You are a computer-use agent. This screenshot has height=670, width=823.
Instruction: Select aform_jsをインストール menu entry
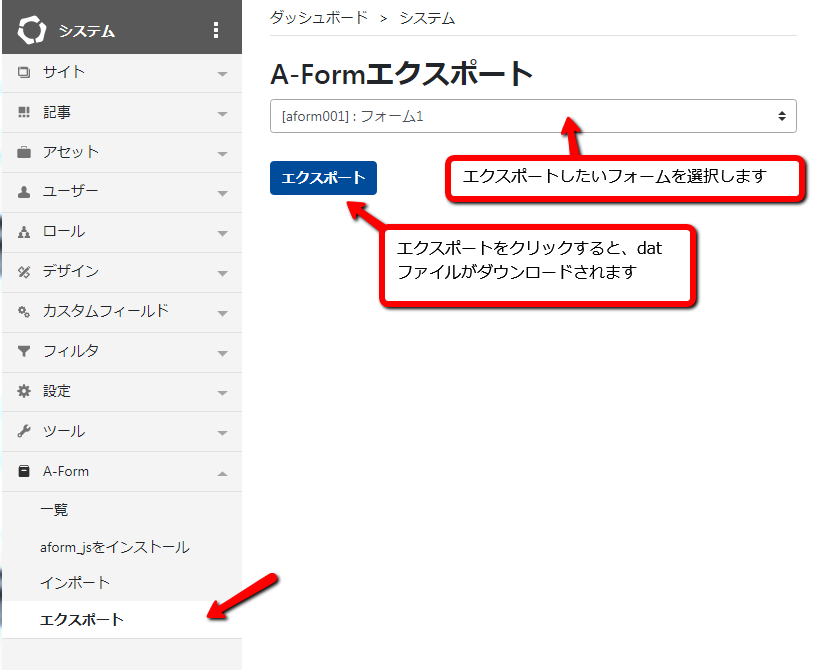[114, 547]
